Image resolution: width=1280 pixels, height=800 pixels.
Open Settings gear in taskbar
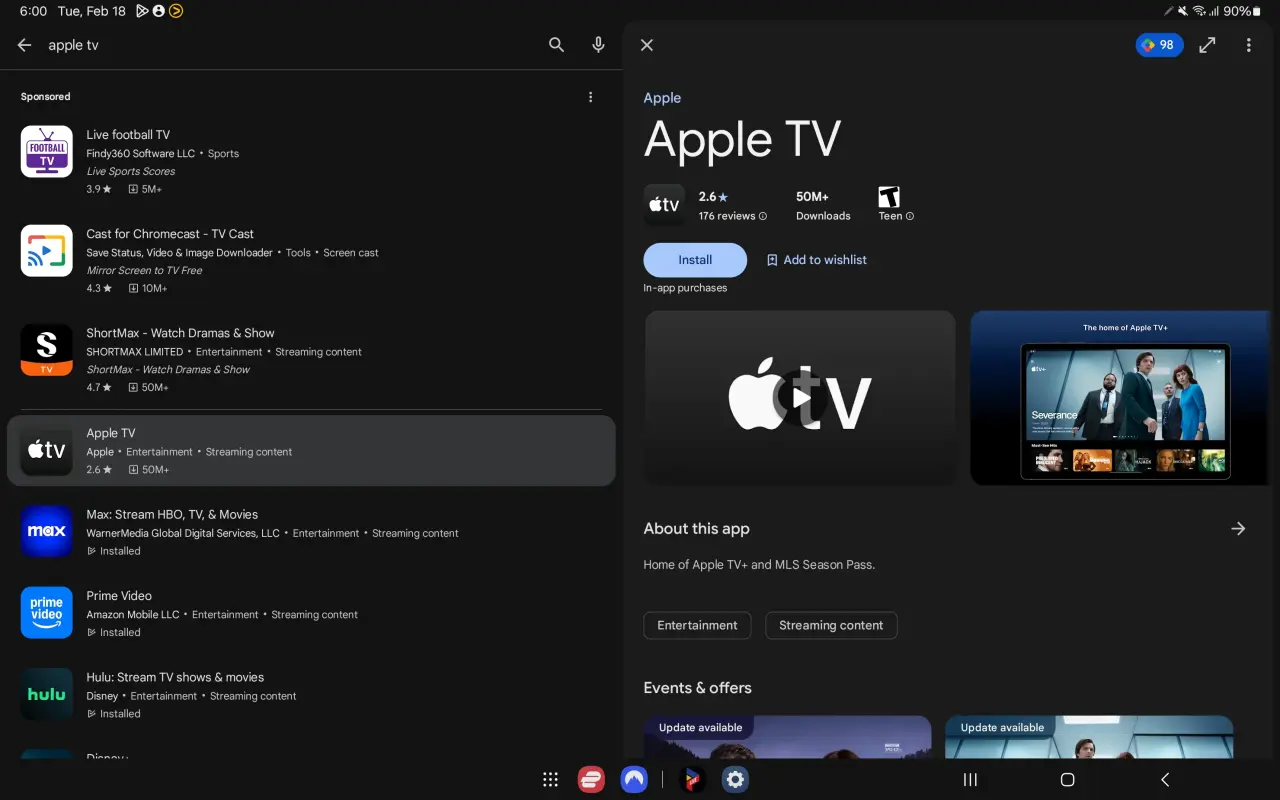click(x=735, y=780)
